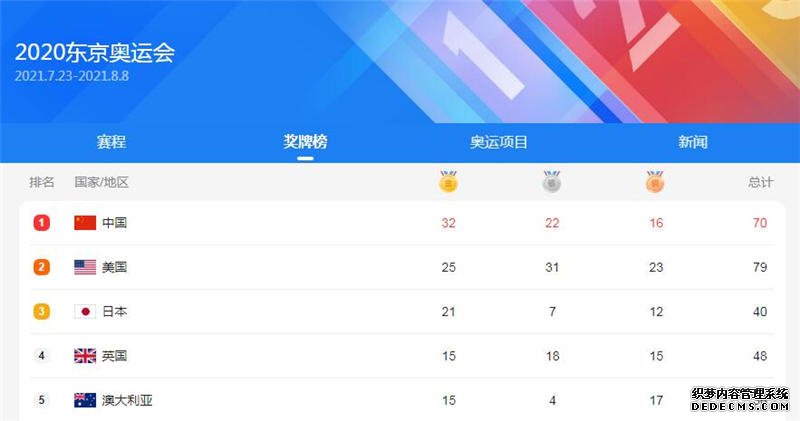Click the China flag icon
The height and width of the screenshot is (421, 800).
point(85,222)
